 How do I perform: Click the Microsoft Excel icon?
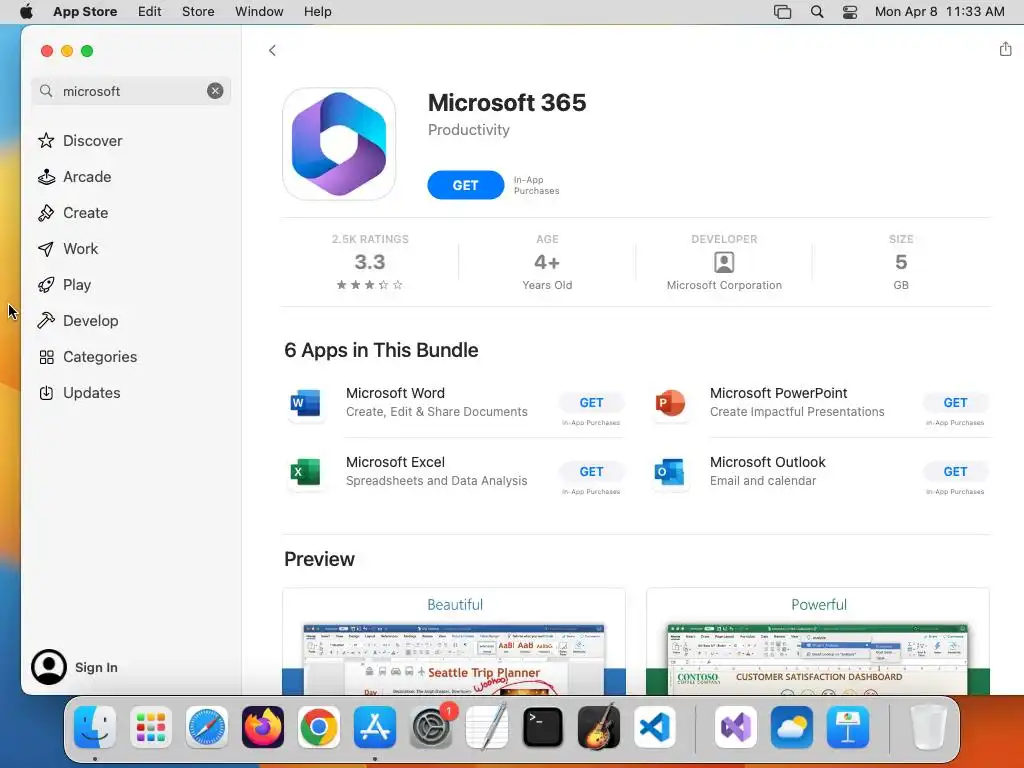306,472
